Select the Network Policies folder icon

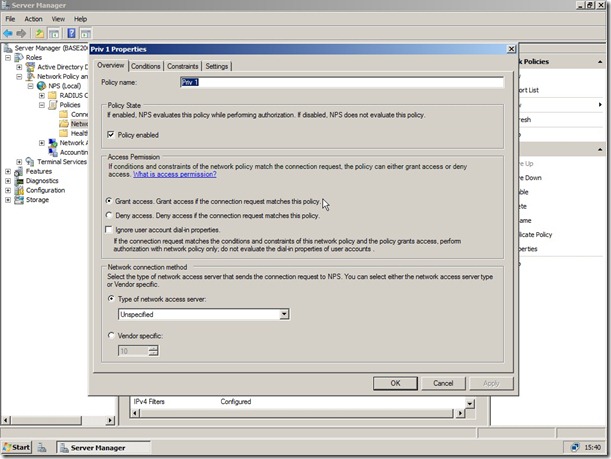point(64,124)
